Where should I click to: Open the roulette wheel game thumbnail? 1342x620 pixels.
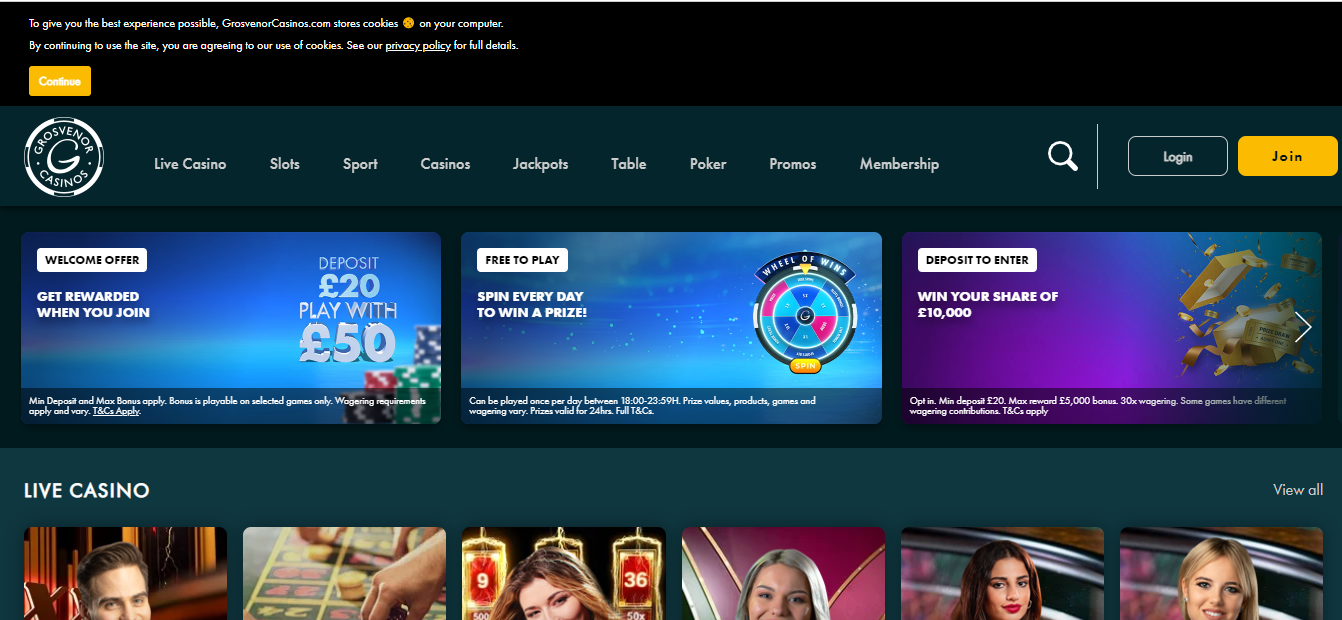[344, 574]
